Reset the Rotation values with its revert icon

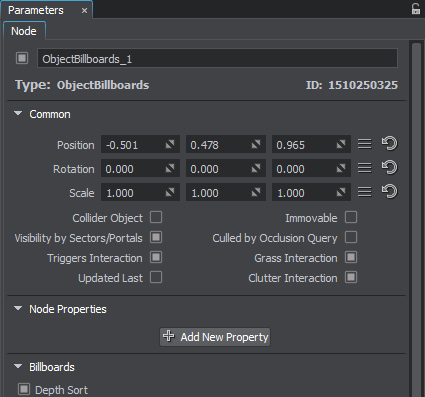point(389,168)
